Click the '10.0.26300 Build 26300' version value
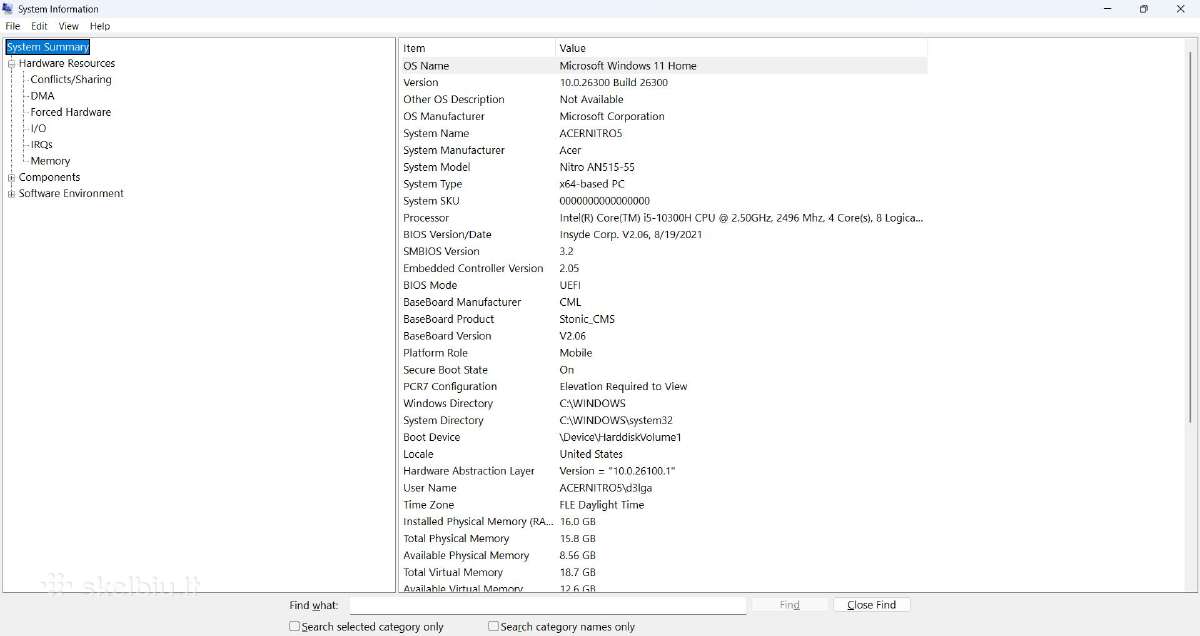Image resolution: width=1200 pixels, height=636 pixels. click(x=614, y=83)
